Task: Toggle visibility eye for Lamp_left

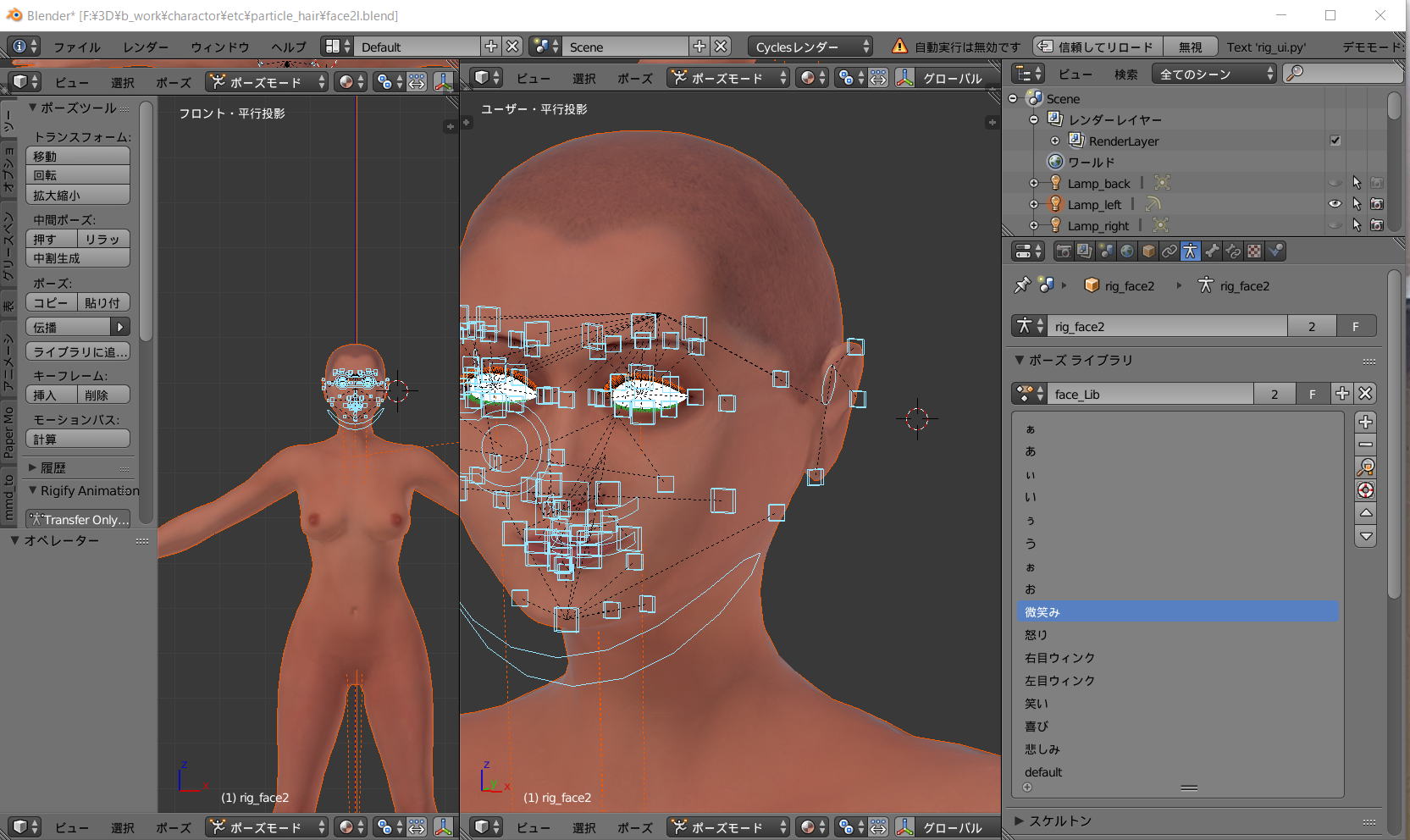Action: 1335,204
